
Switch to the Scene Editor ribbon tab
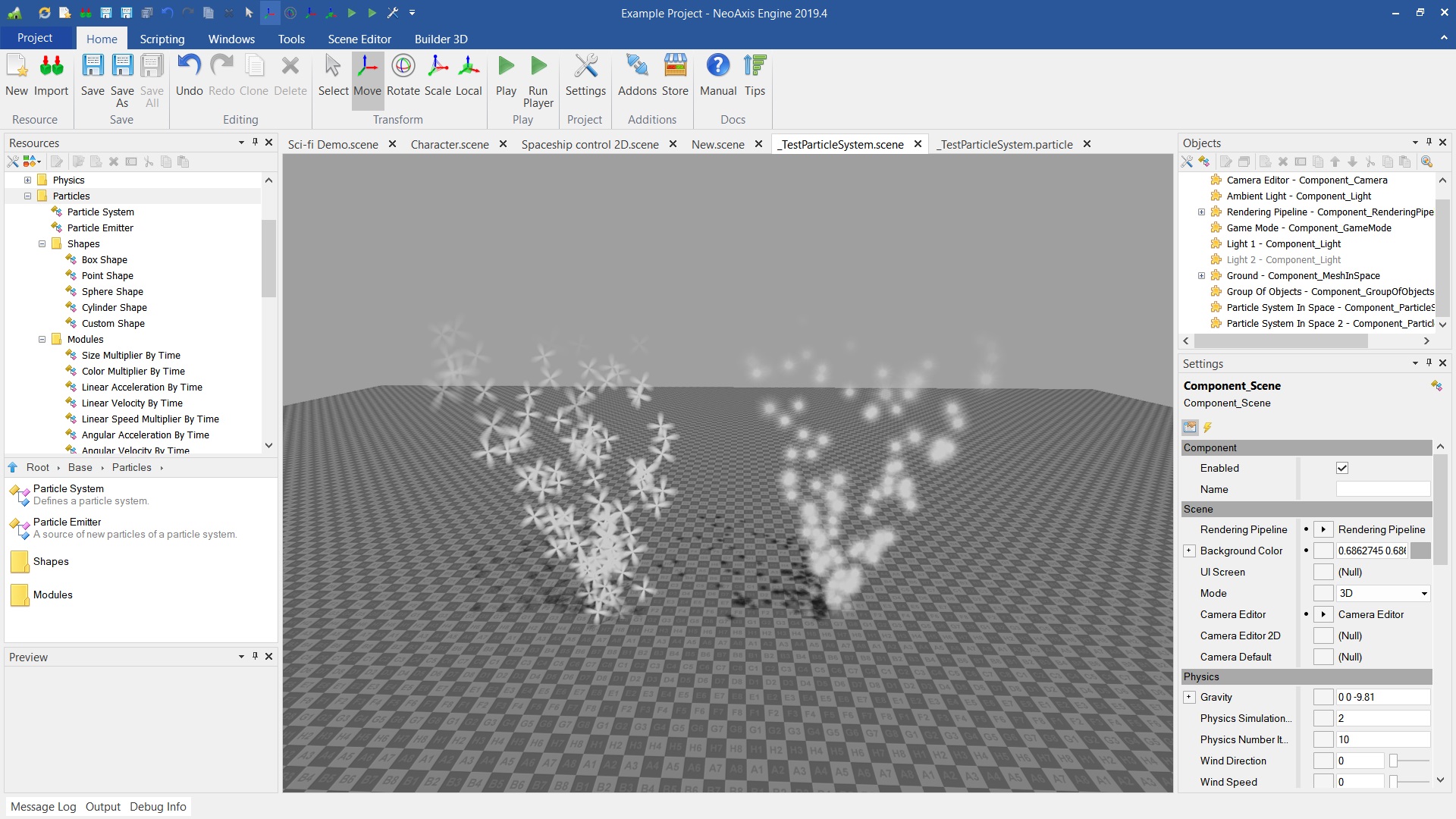pyautogui.click(x=359, y=39)
